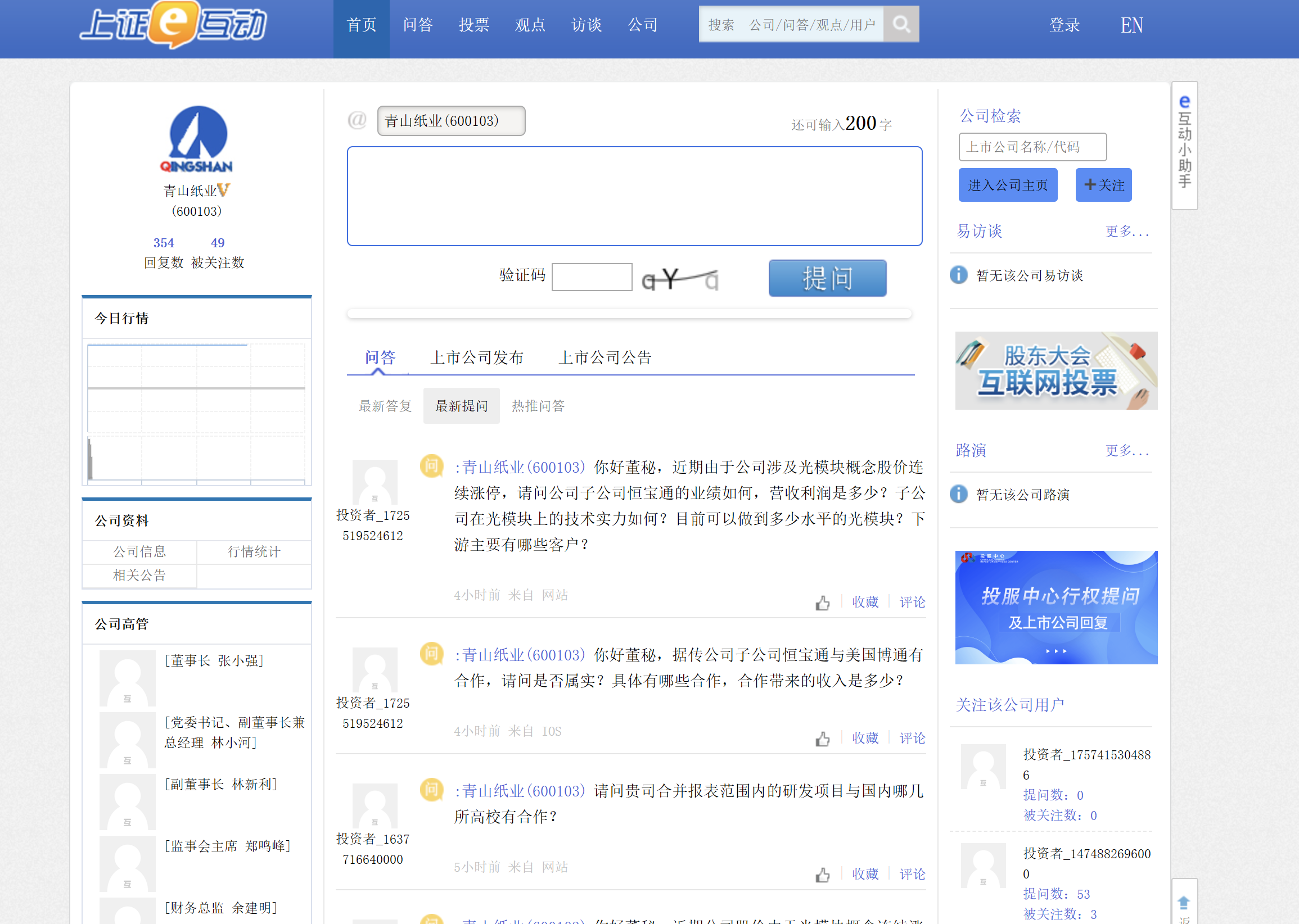Click the captcha image to refresh
Image resolution: width=1299 pixels, height=924 pixels.
pos(680,279)
